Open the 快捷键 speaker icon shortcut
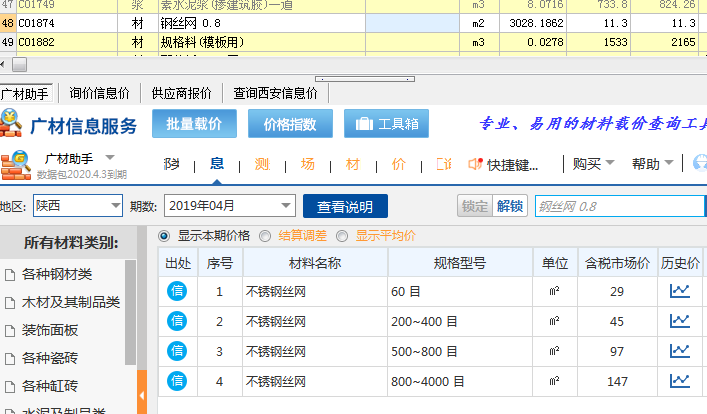707x414 pixels. (476, 164)
